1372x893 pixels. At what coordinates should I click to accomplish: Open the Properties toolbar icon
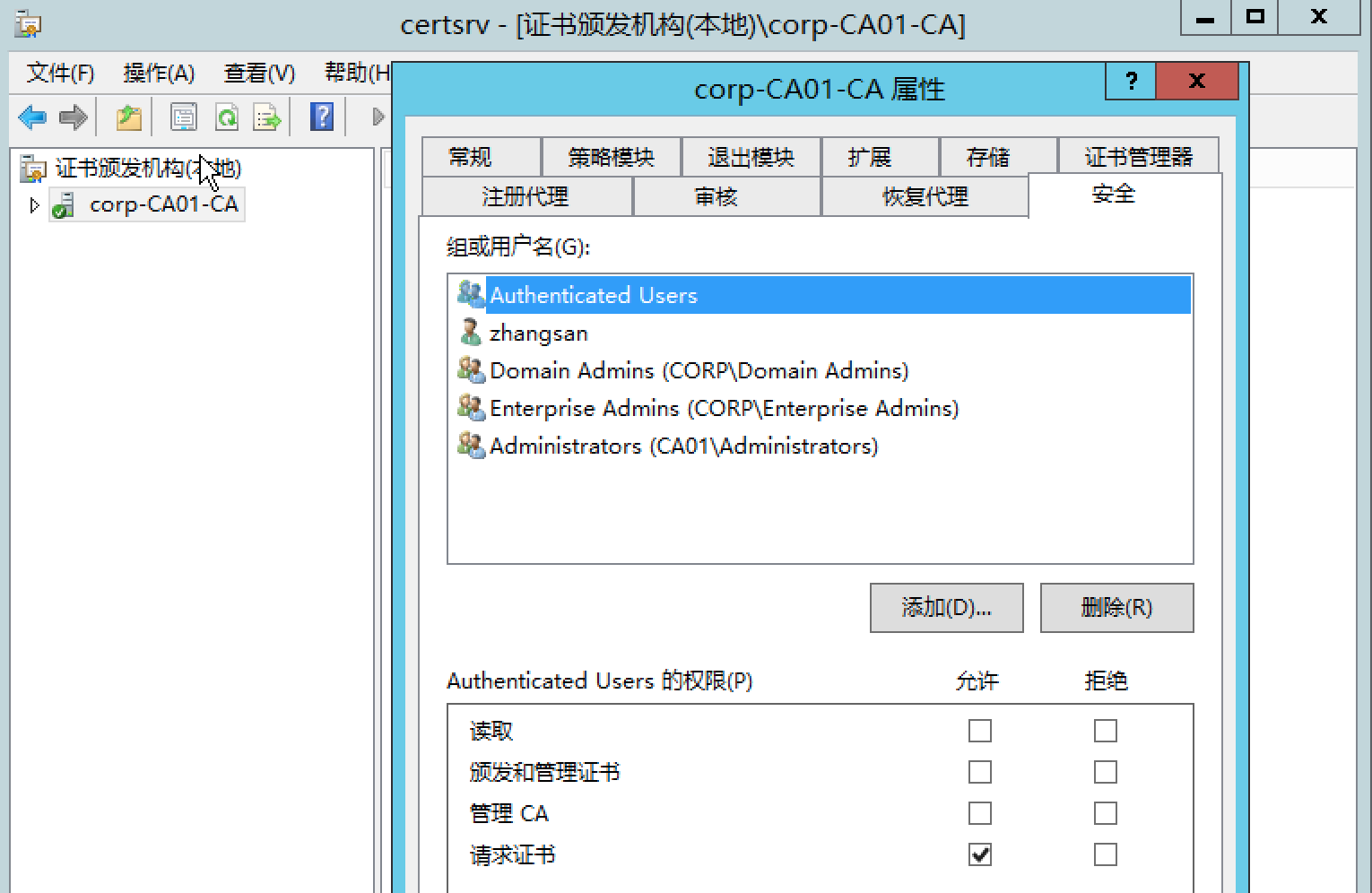pos(184,117)
